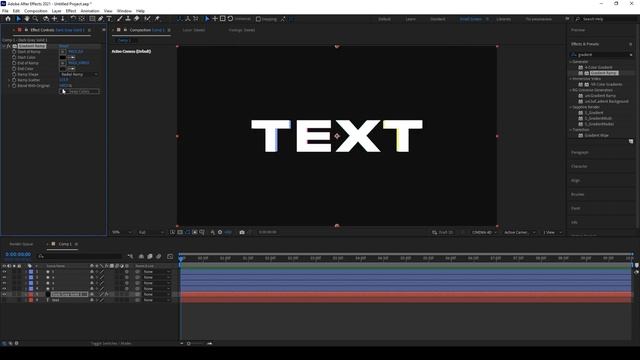Viewport: 640px width, 360px height.
Task: Enable the Hide Shy Layers icon
Action: pyautogui.click(x=141, y=256)
